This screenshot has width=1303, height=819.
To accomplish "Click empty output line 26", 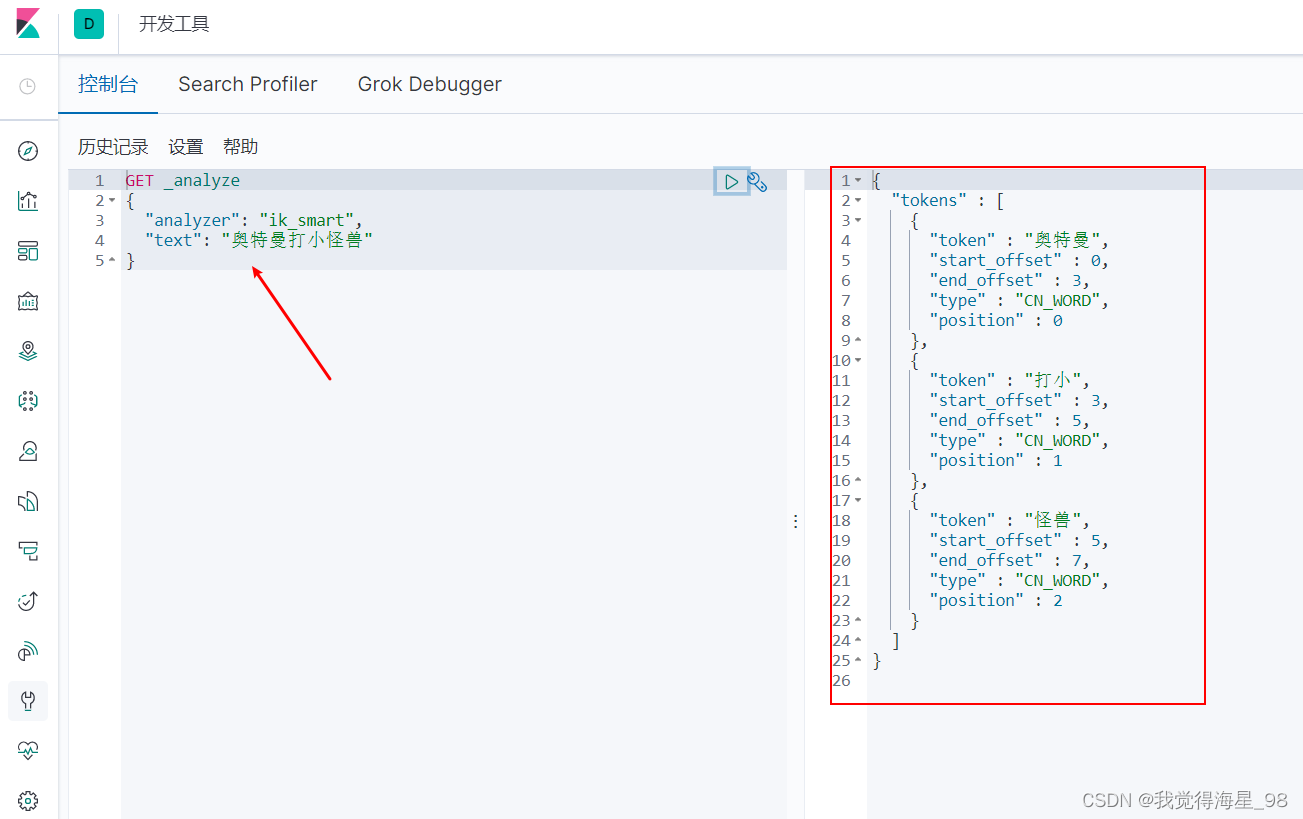I will coord(1085,681).
